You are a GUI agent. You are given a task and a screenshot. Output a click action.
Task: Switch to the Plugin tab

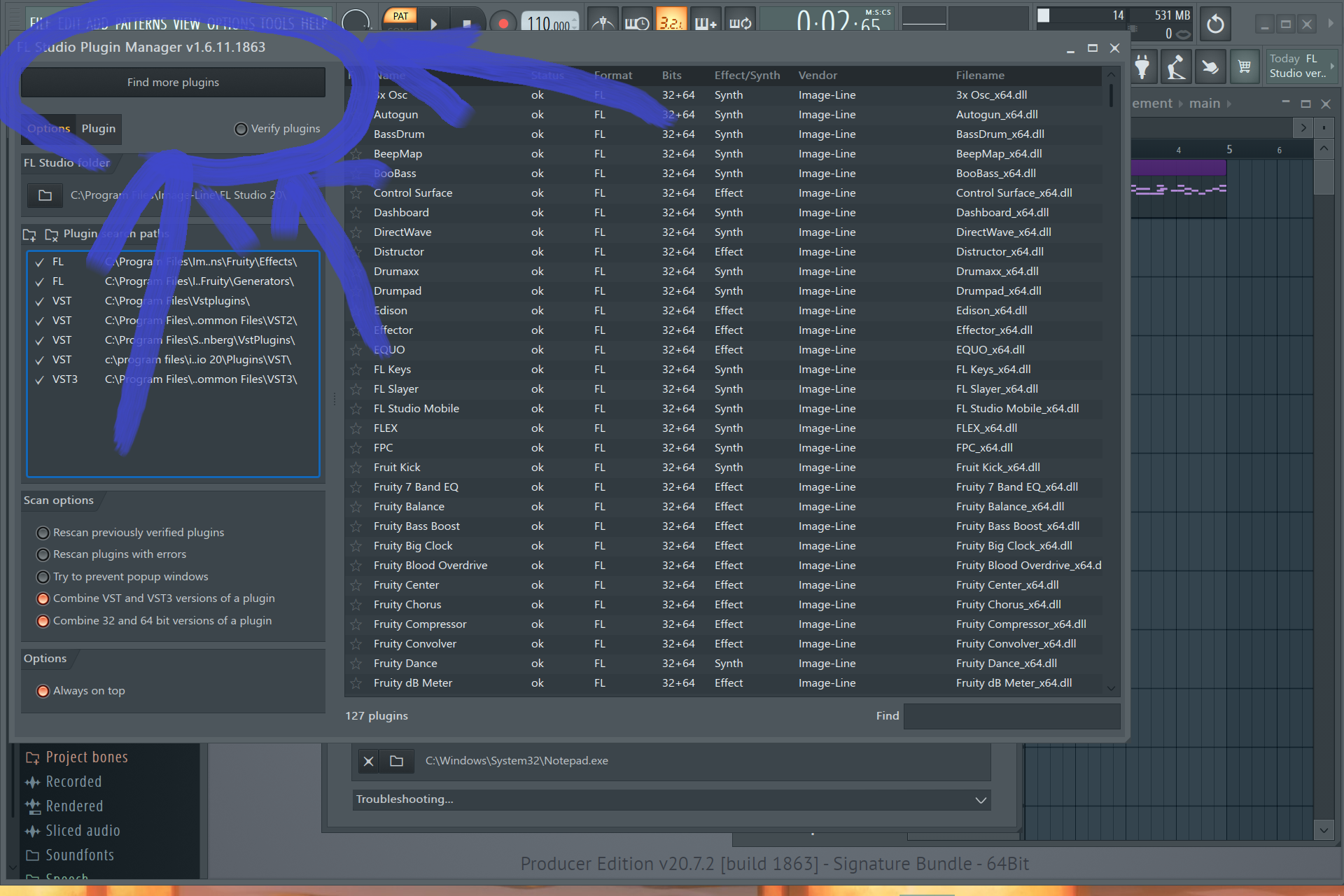pyautogui.click(x=98, y=129)
